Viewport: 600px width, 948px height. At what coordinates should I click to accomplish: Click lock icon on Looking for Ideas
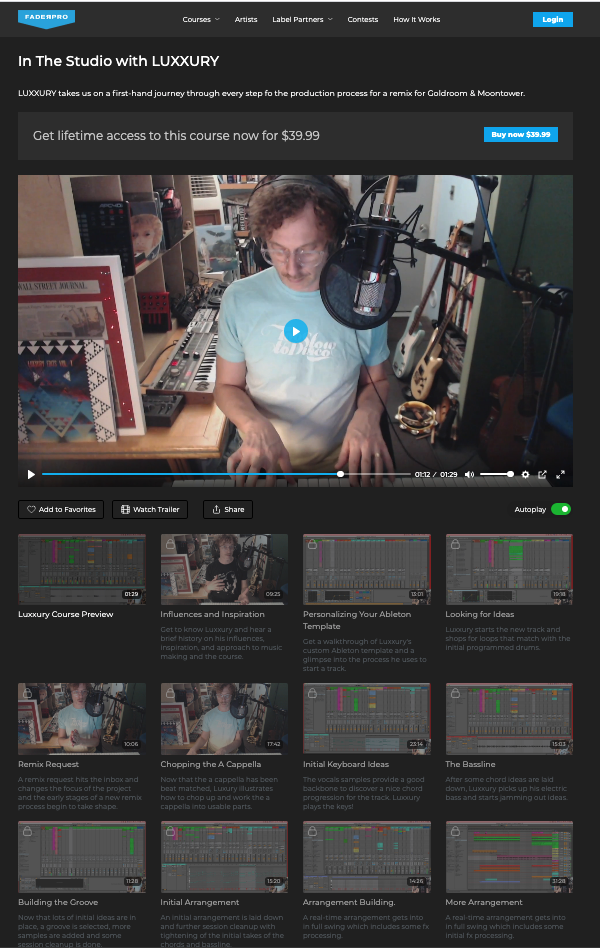click(x=455, y=544)
